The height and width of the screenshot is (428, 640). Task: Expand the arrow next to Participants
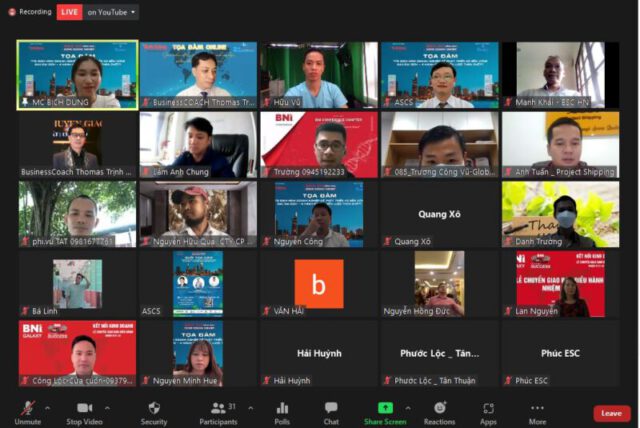click(x=250, y=407)
